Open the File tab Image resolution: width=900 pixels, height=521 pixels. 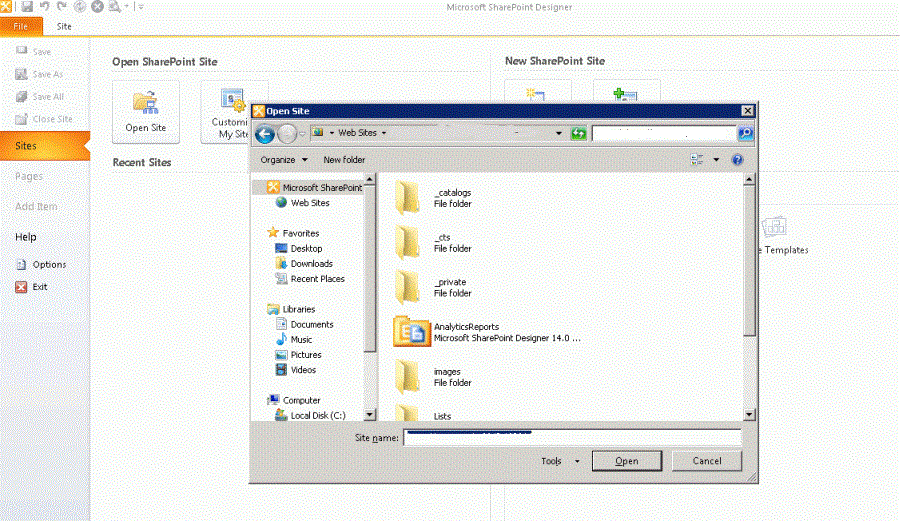coord(21,26)
